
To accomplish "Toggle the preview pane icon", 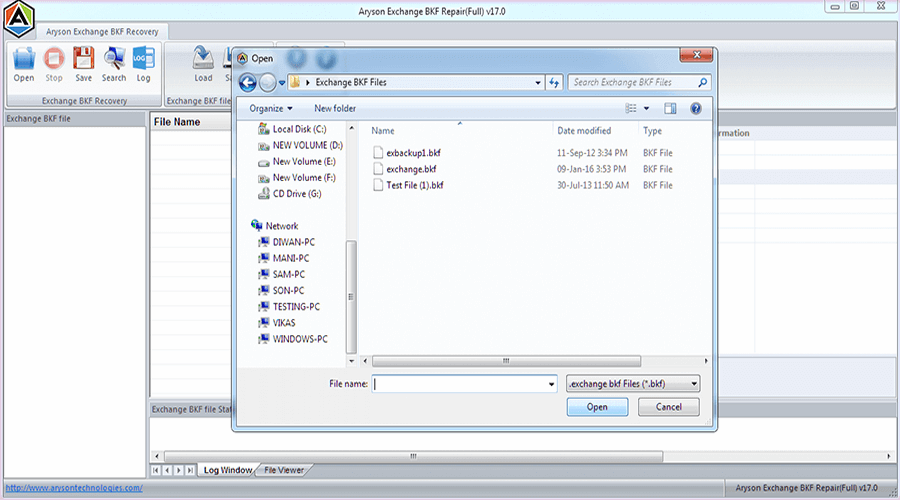I will (x=670, y=108).
